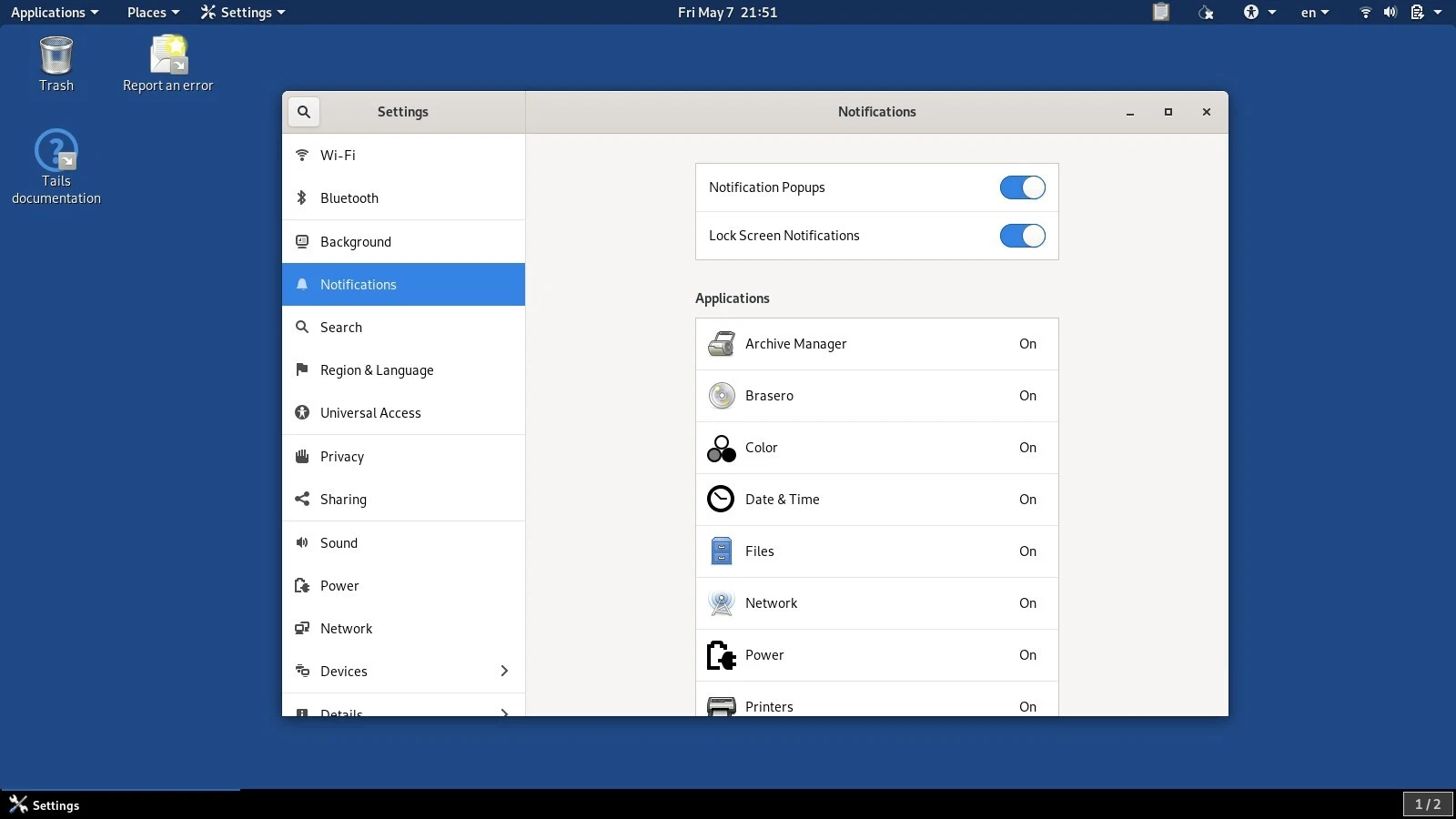The image size is (1456, 819).
Task: Click the Universal Access icon in the sidebar
Action: pos(302,413)
